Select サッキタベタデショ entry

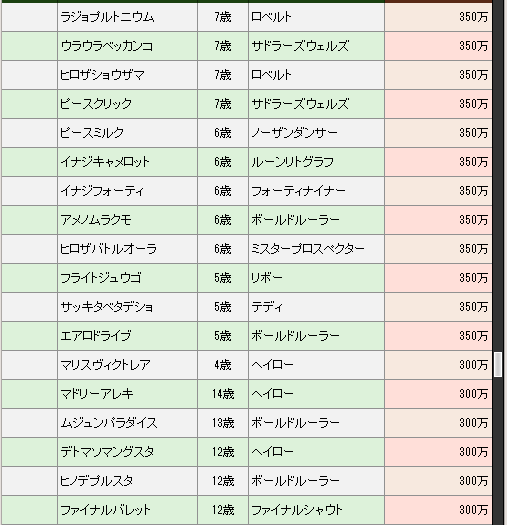246,307
